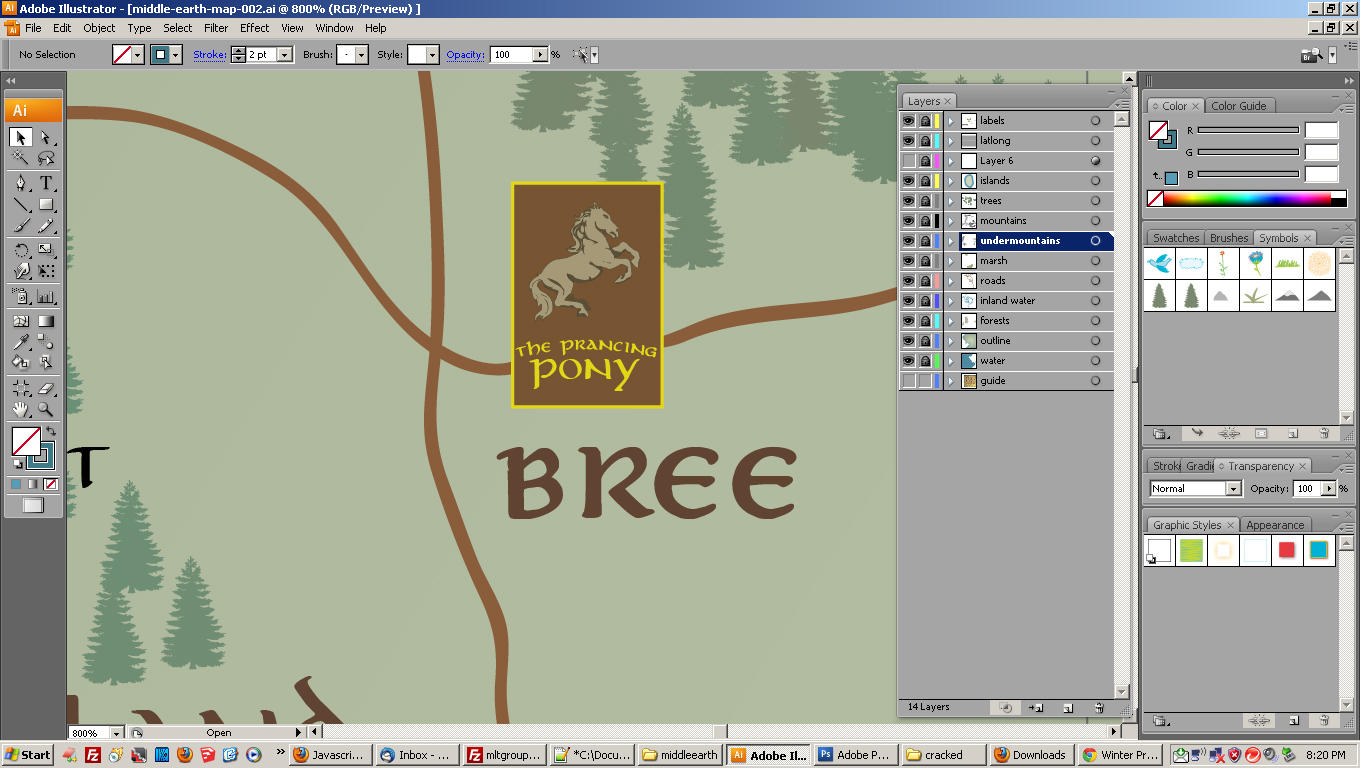This screenshot has width=1360, height=768.
Task: Select the Selection (black arrow) tool
Action: (21, 137)
